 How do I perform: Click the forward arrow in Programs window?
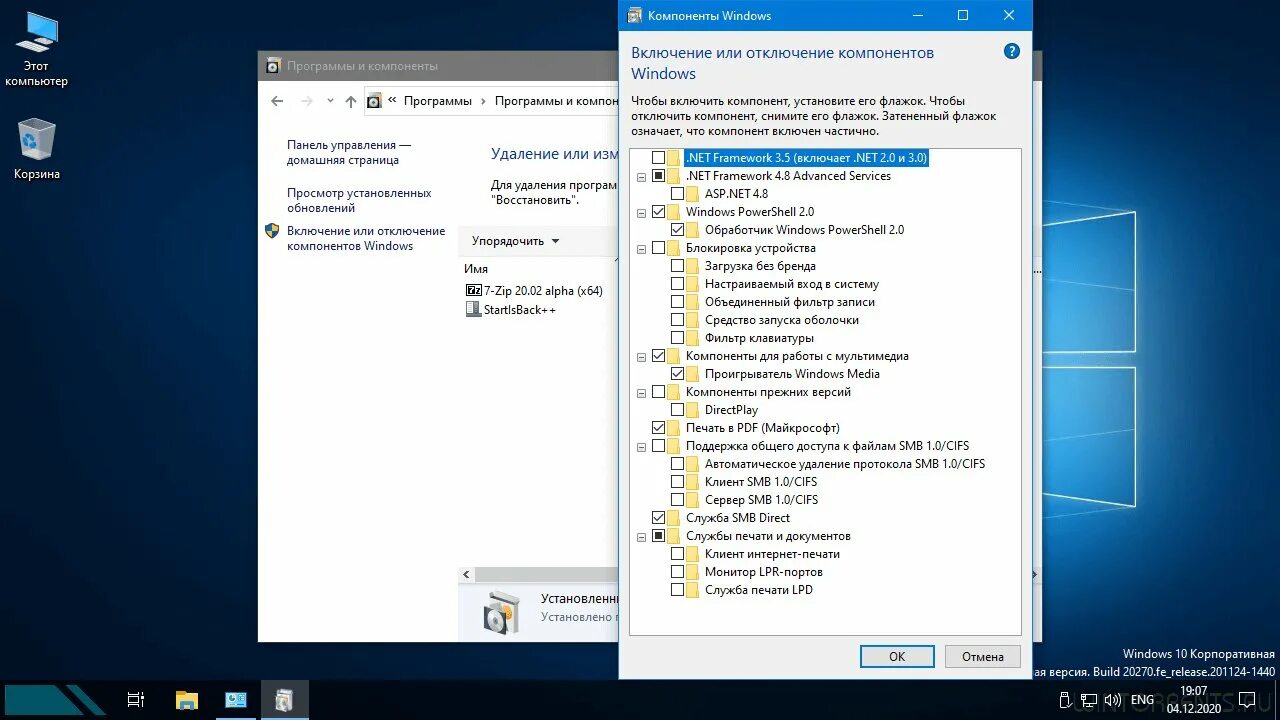tap(307, 101)
